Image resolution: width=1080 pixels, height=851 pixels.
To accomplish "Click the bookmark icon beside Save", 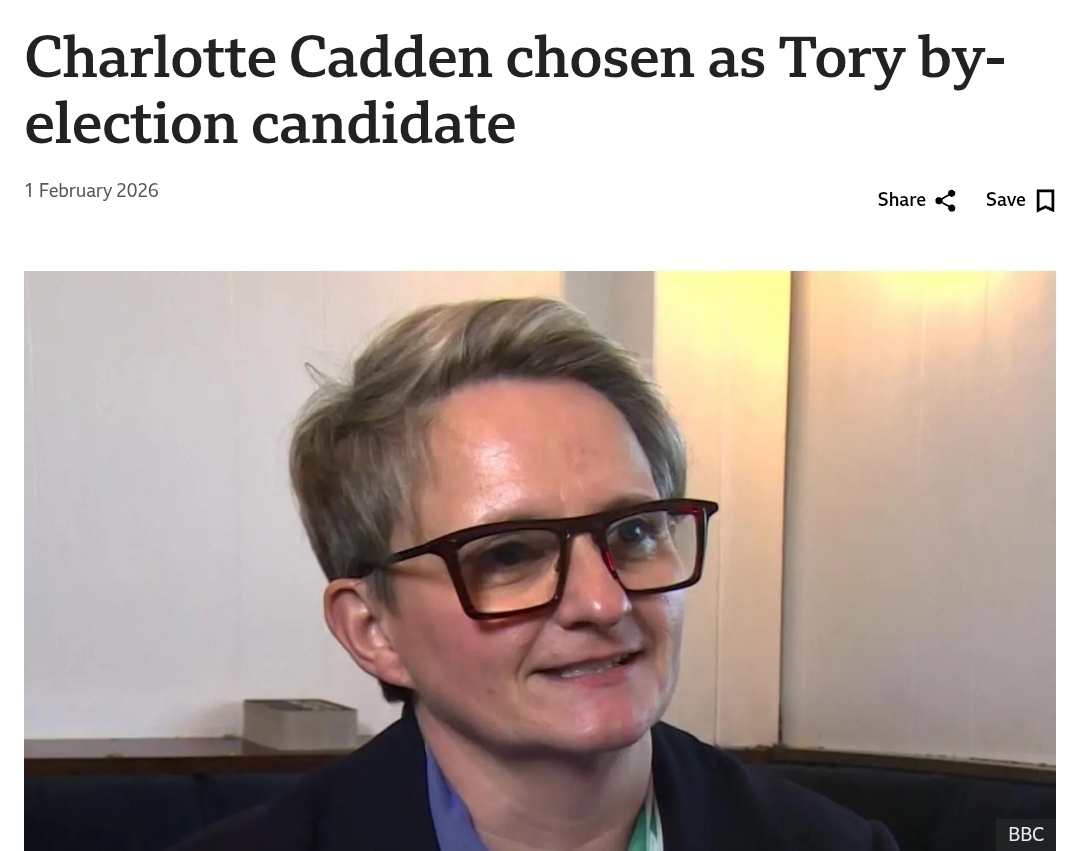I will coord(1045,200).
